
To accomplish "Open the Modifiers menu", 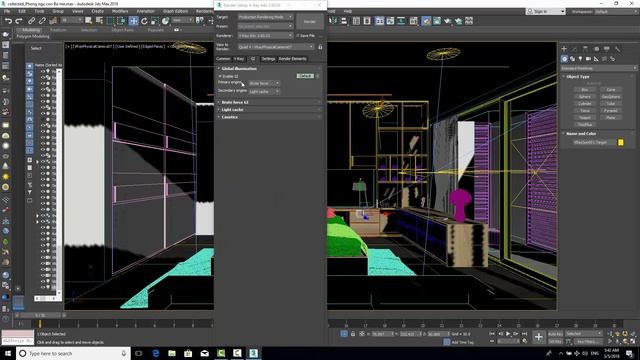I will point(120,11).
